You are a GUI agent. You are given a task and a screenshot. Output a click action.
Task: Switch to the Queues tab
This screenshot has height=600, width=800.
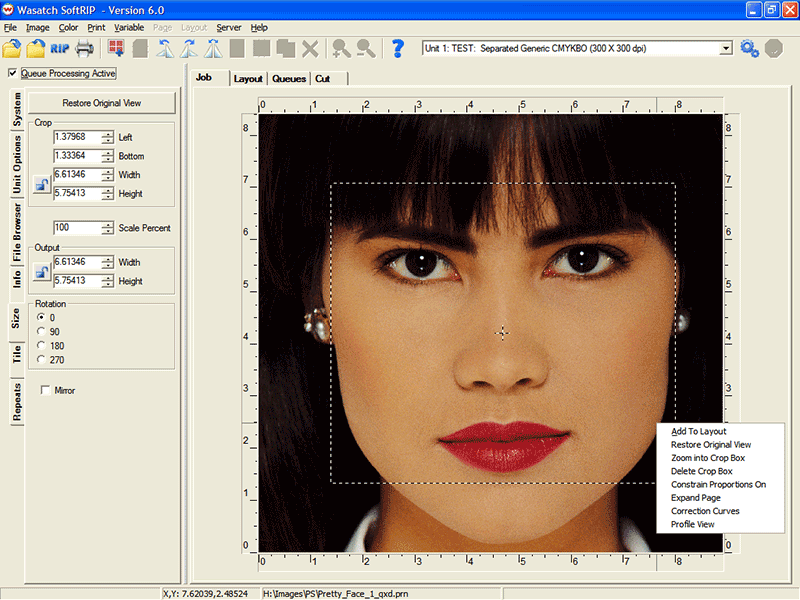[x=289, y=78]
